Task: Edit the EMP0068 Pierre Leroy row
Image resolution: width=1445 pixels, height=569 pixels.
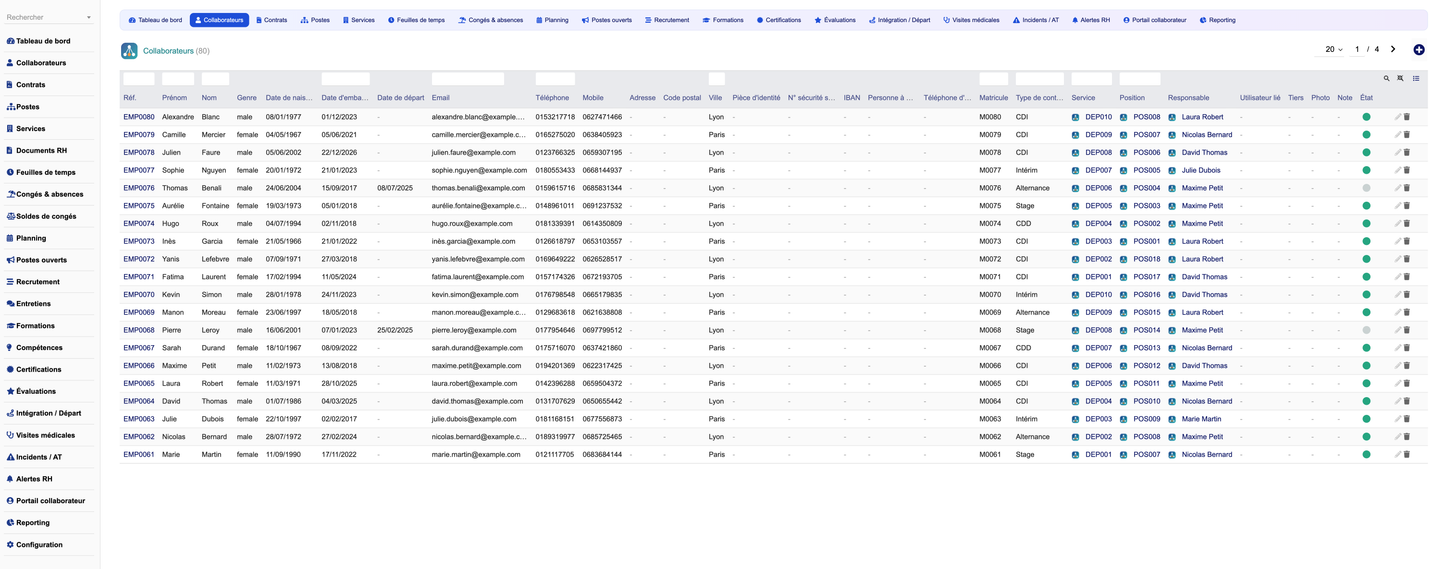Action: 1397,330
